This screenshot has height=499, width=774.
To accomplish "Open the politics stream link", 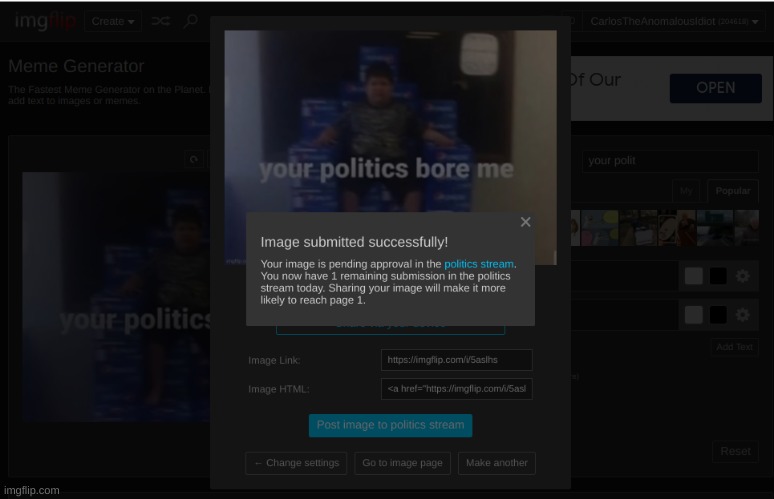I will coord(478,264).
